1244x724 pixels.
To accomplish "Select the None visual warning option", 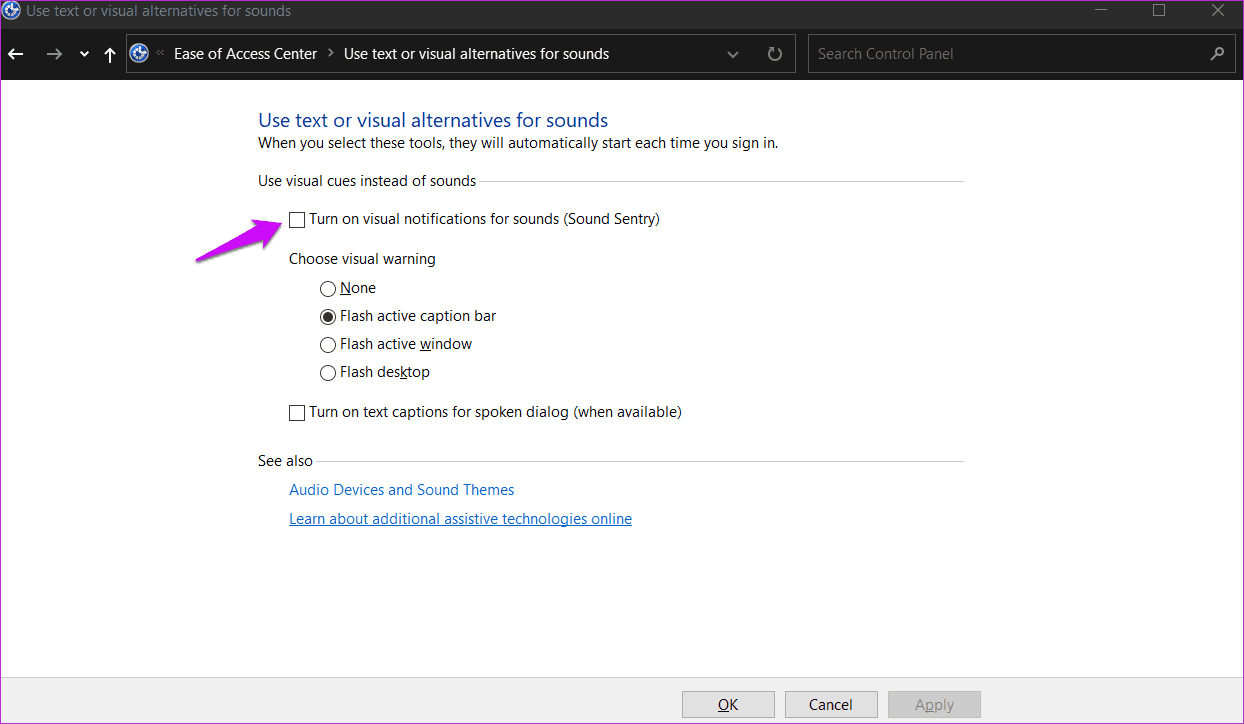I will (328, 288).
